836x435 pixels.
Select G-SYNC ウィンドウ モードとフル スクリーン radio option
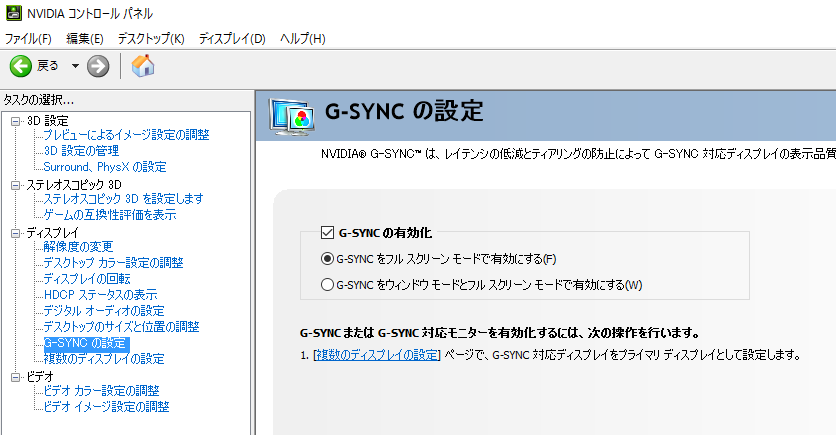327,285
